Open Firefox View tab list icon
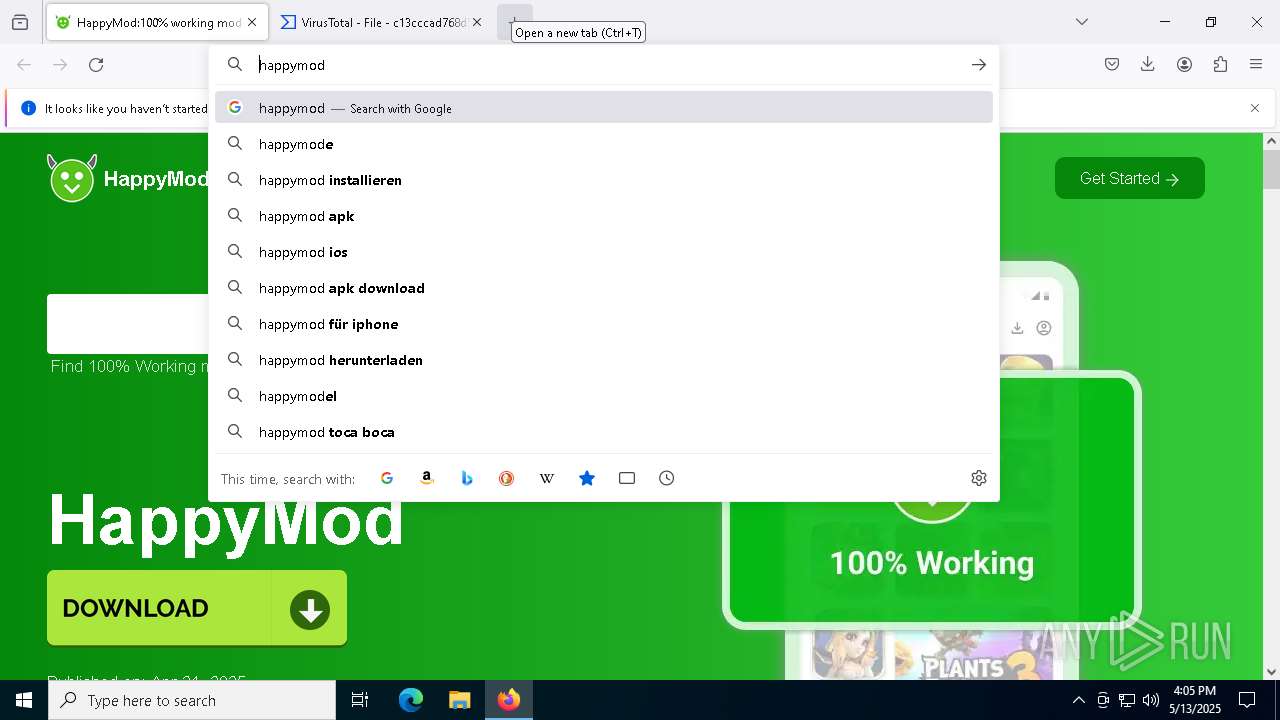This screenshot has width=1280, height=720. pyautogui.click(x=20, y=22)
